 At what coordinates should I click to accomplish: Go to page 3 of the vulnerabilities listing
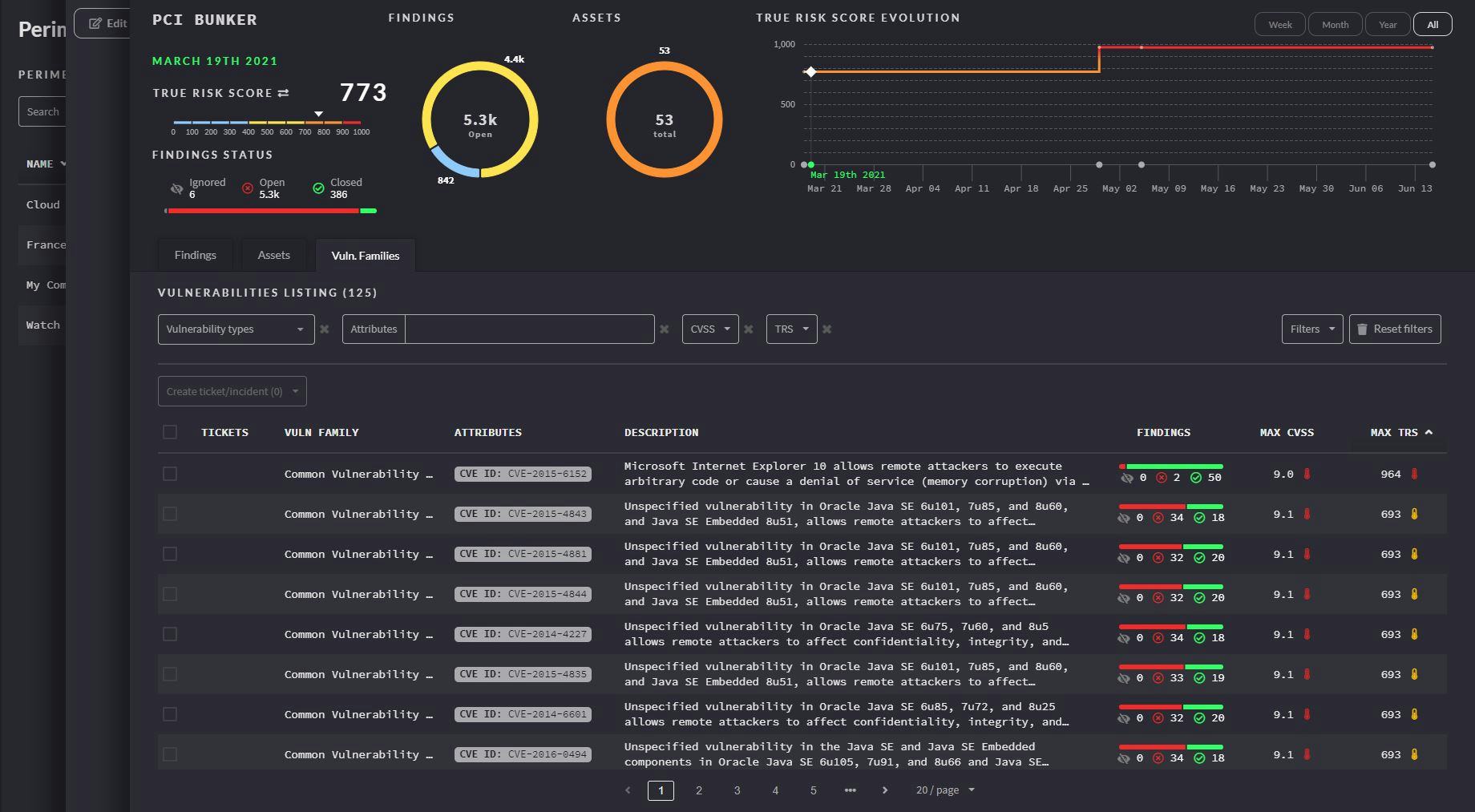pyautogui.click(x=737, y=790)
